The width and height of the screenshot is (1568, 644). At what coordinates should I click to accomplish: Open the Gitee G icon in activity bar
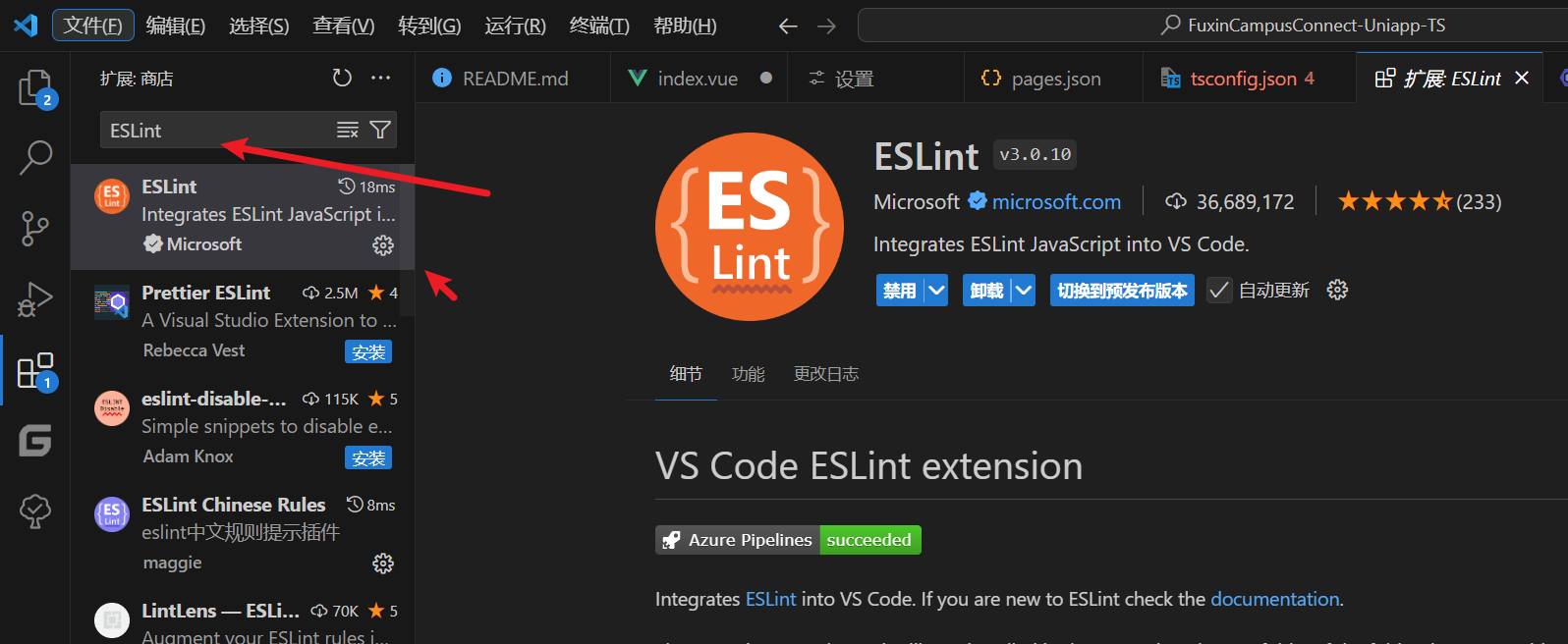[x=35, y=441]
